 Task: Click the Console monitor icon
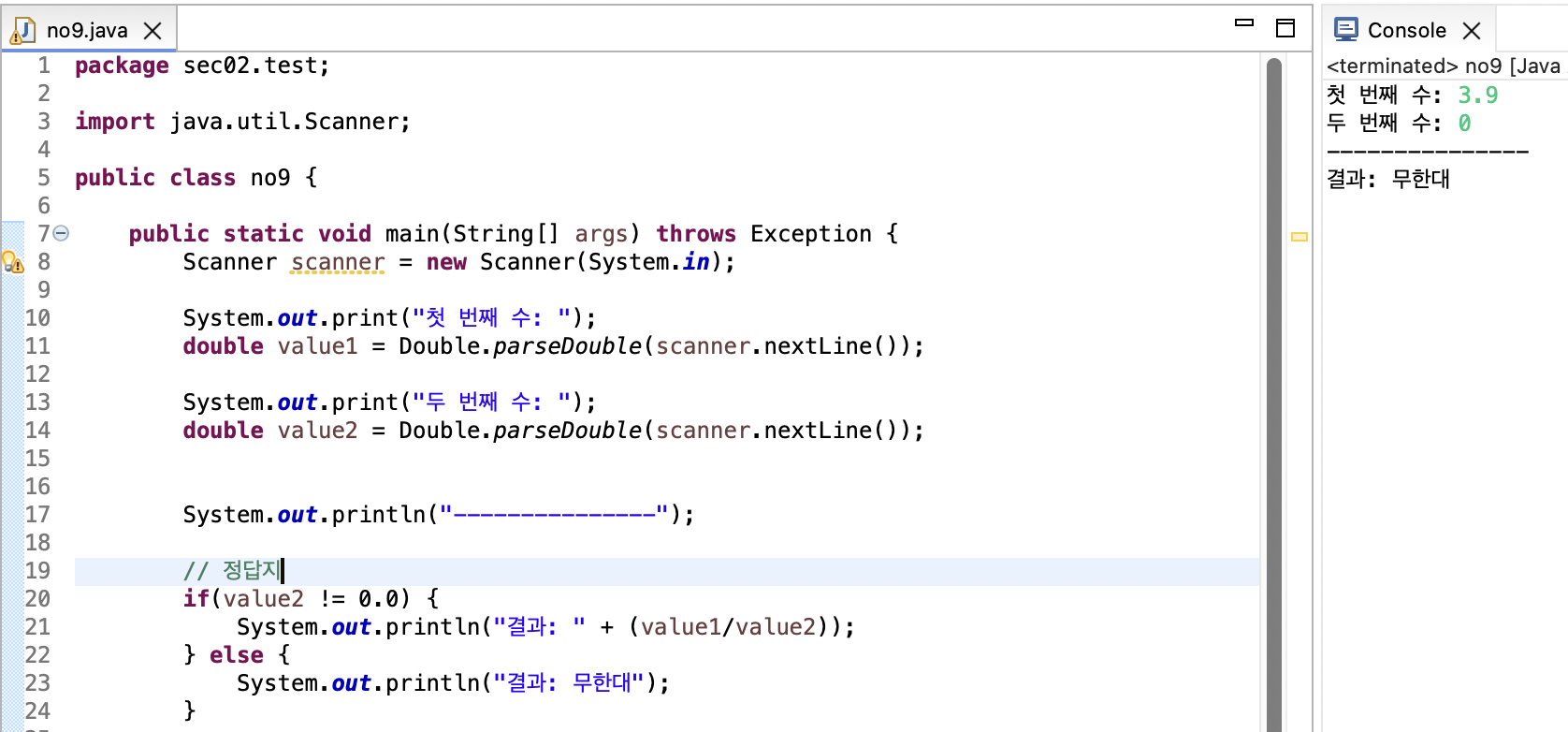[1346, 30]
